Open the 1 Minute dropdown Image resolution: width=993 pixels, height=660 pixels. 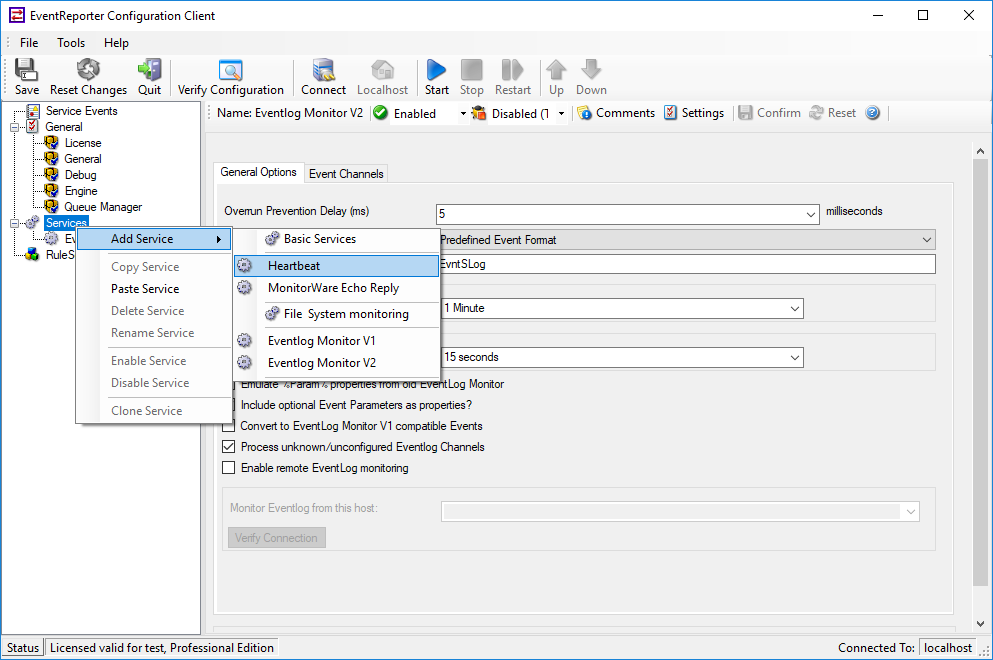795,308
